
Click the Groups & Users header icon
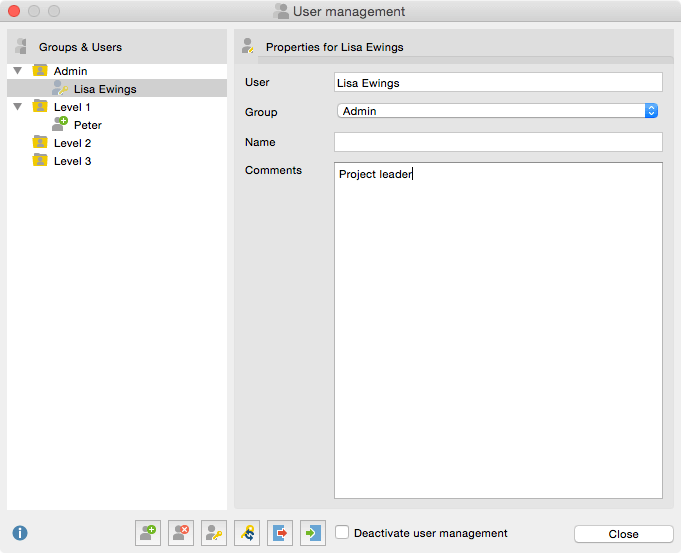coord(21,46)
